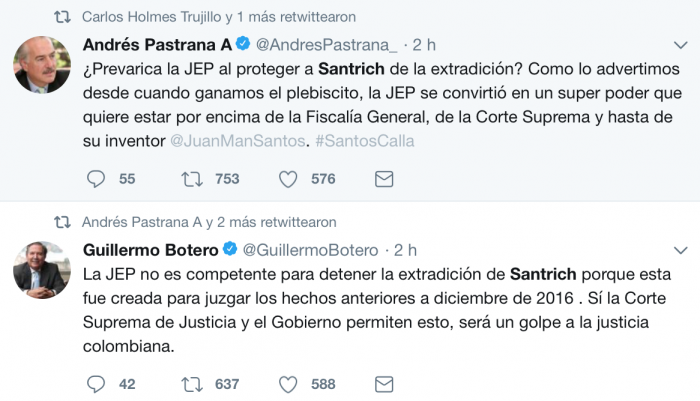The height and width of the screenshot is (401, 700).
Task: Click @GuilllermoBotero handle
Action: (x=311, y=249)
